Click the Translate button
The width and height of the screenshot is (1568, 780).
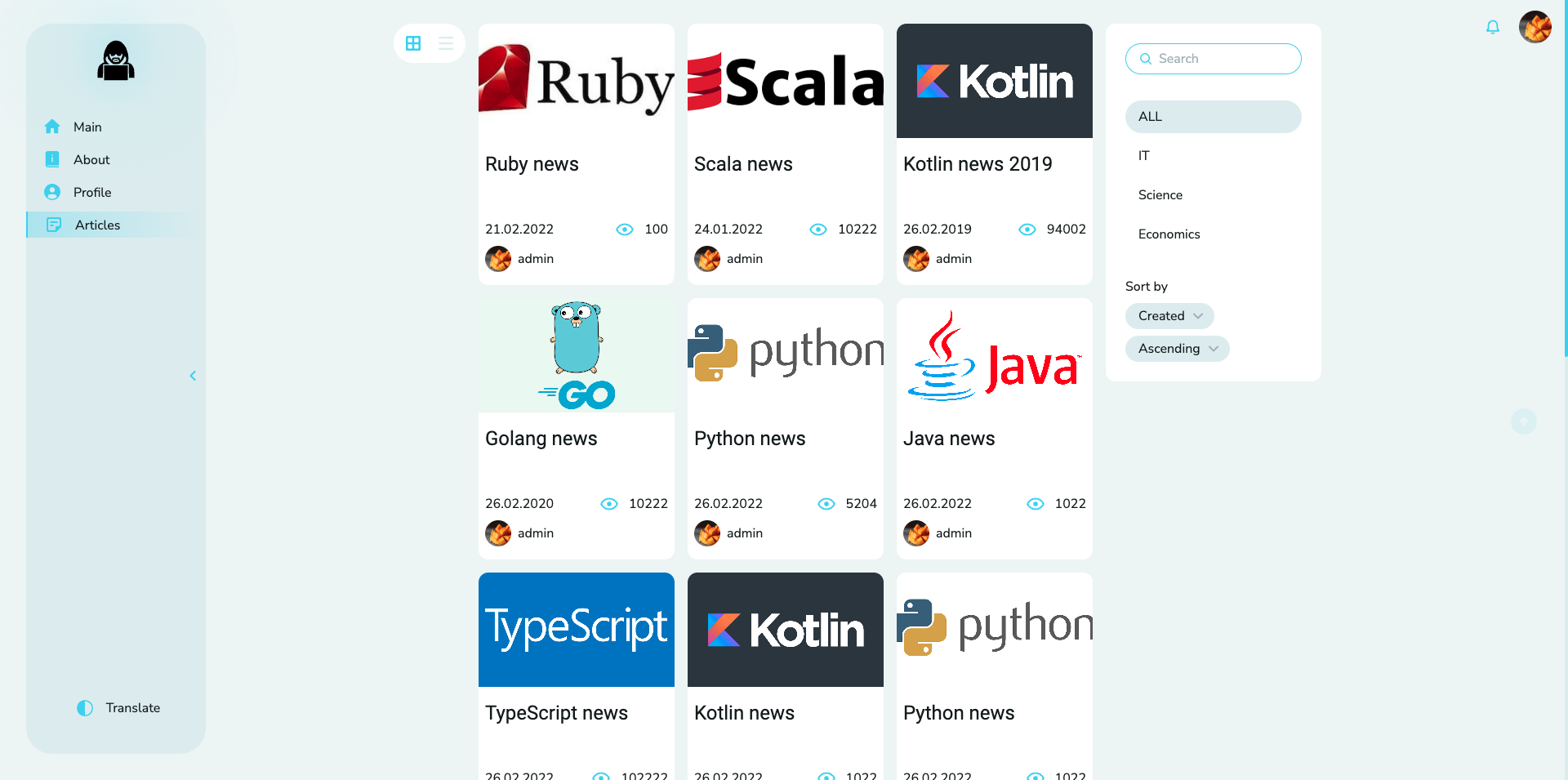tap(133, 708)
